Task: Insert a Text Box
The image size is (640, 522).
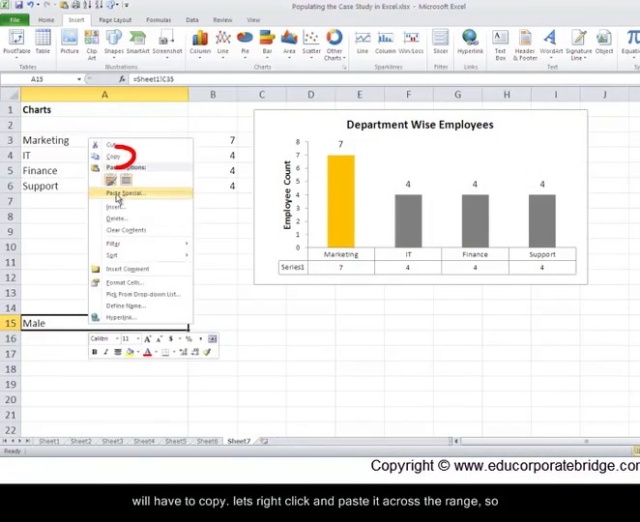Action: click(500, 45)
